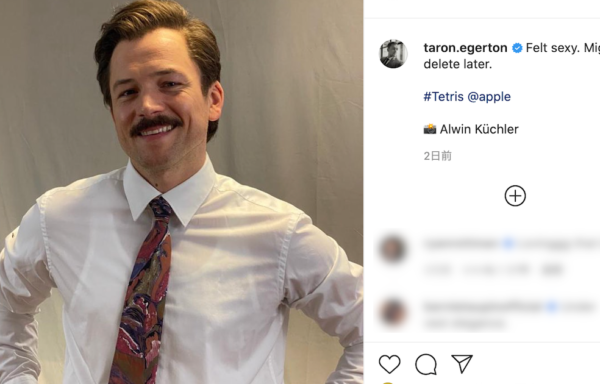Click the first blurred commenter's username
The image size is (600, 384).
[461, 244]
